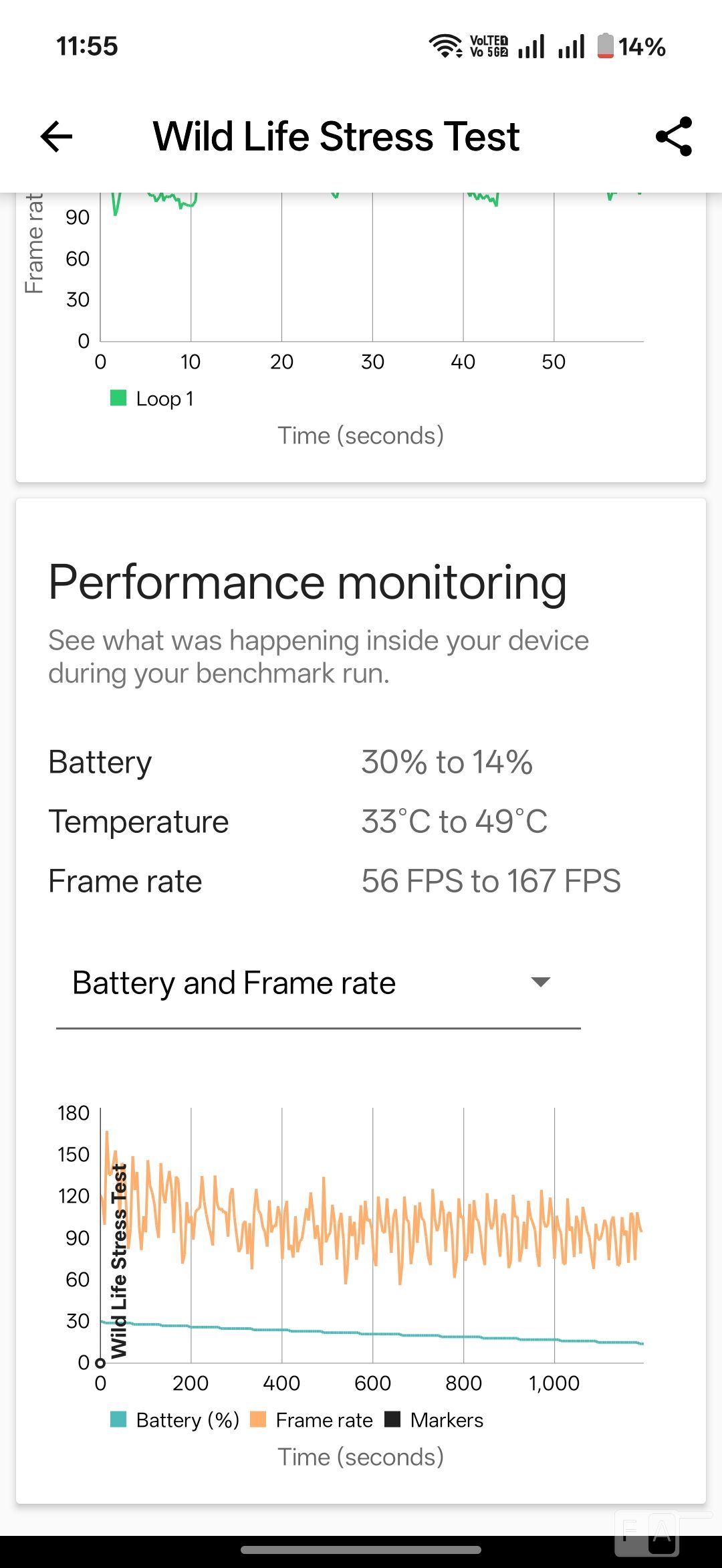Click the dropdown arrow next to chart selector
722x1568 pixels.
click(x=540, y=982)
